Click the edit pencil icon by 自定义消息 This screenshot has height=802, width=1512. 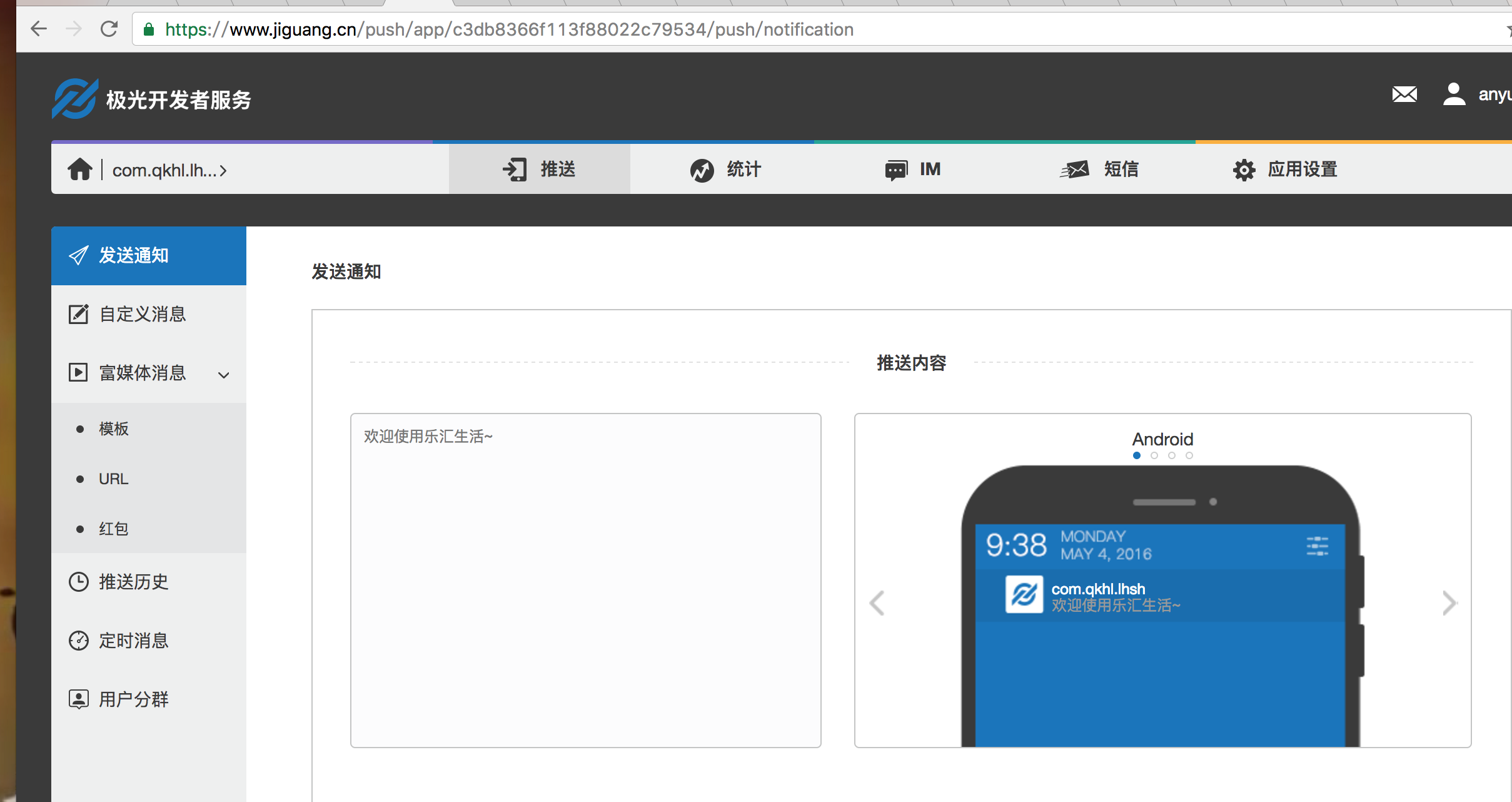tap(78, 314)
